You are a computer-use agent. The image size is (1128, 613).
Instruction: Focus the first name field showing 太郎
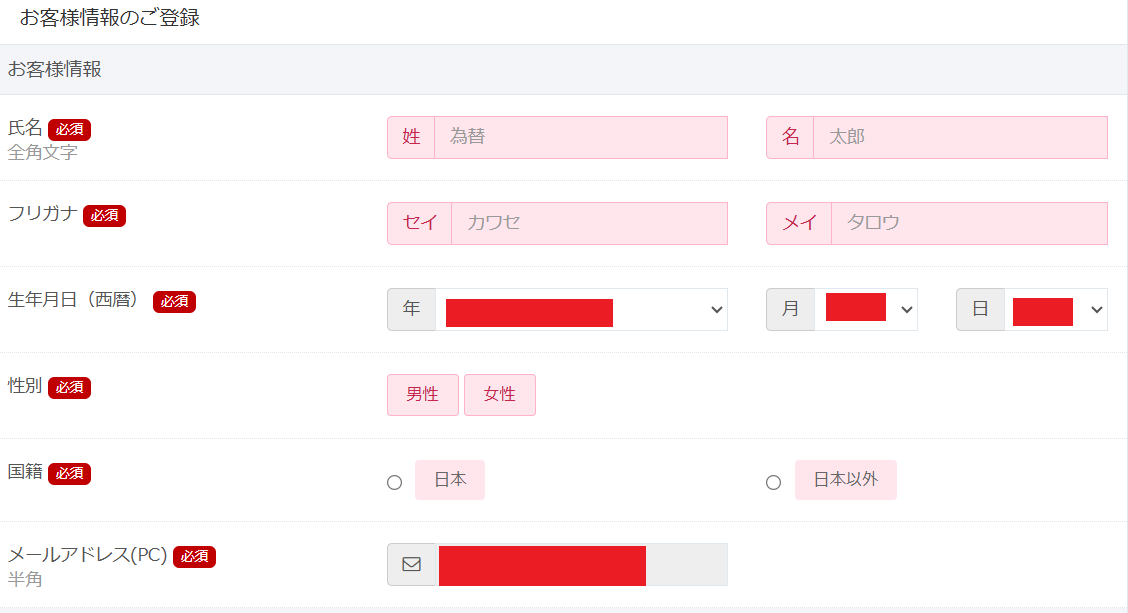960,137
